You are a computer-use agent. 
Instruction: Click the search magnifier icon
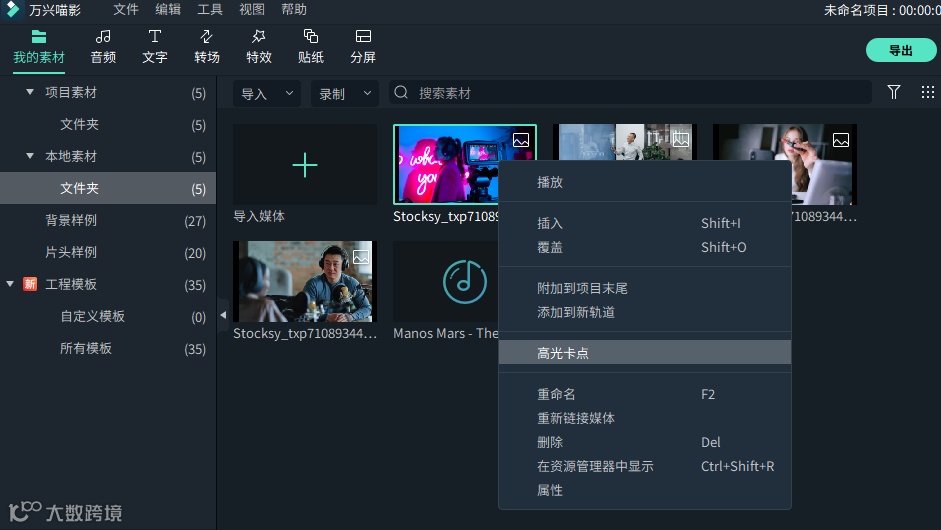pos(401,92)
